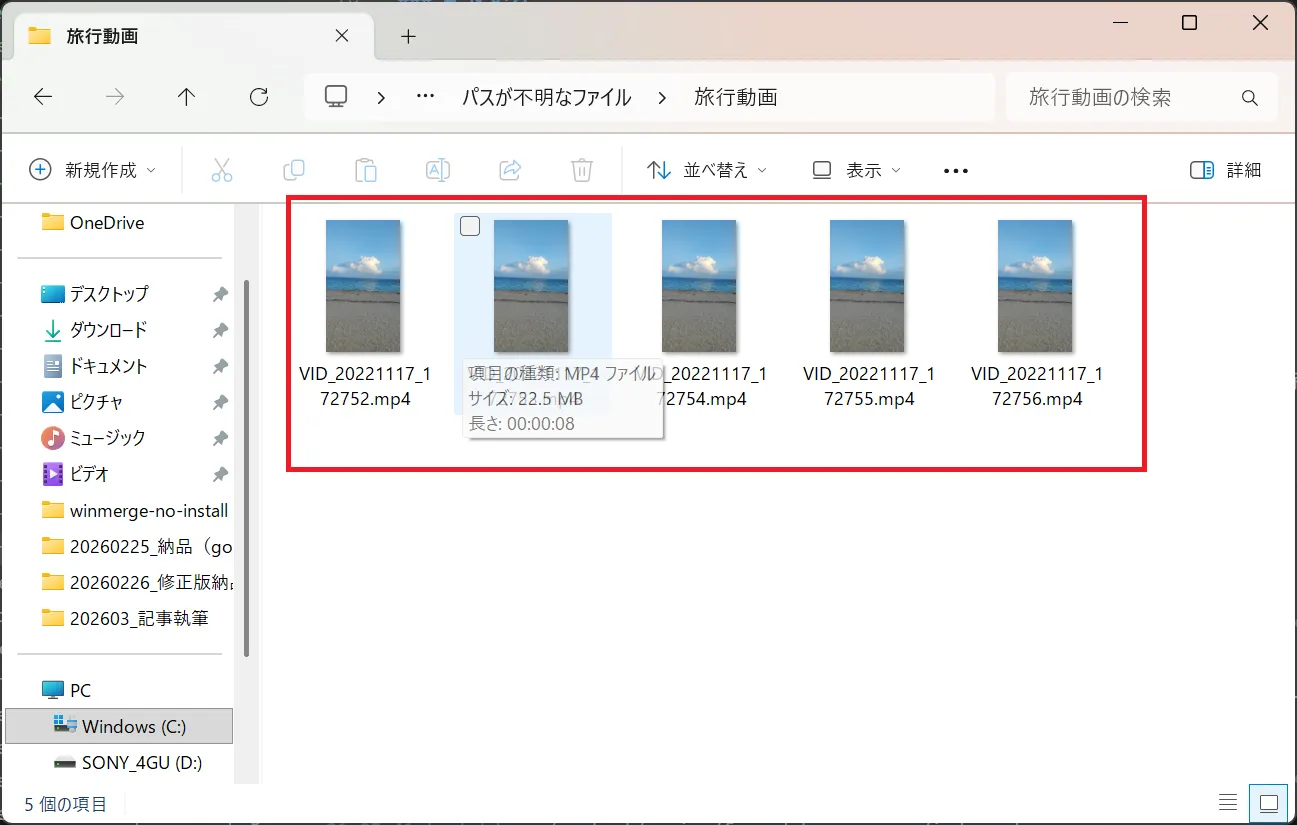Image resolution: width=1297 pixels, height=825 pixels.
Task: Toggle compact list view in the status bar
Action: 1228,801
